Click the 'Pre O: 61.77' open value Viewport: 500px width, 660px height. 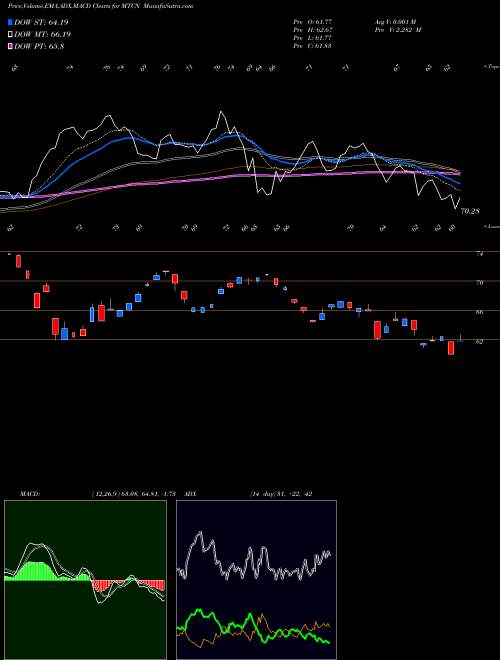coord(312,21)
